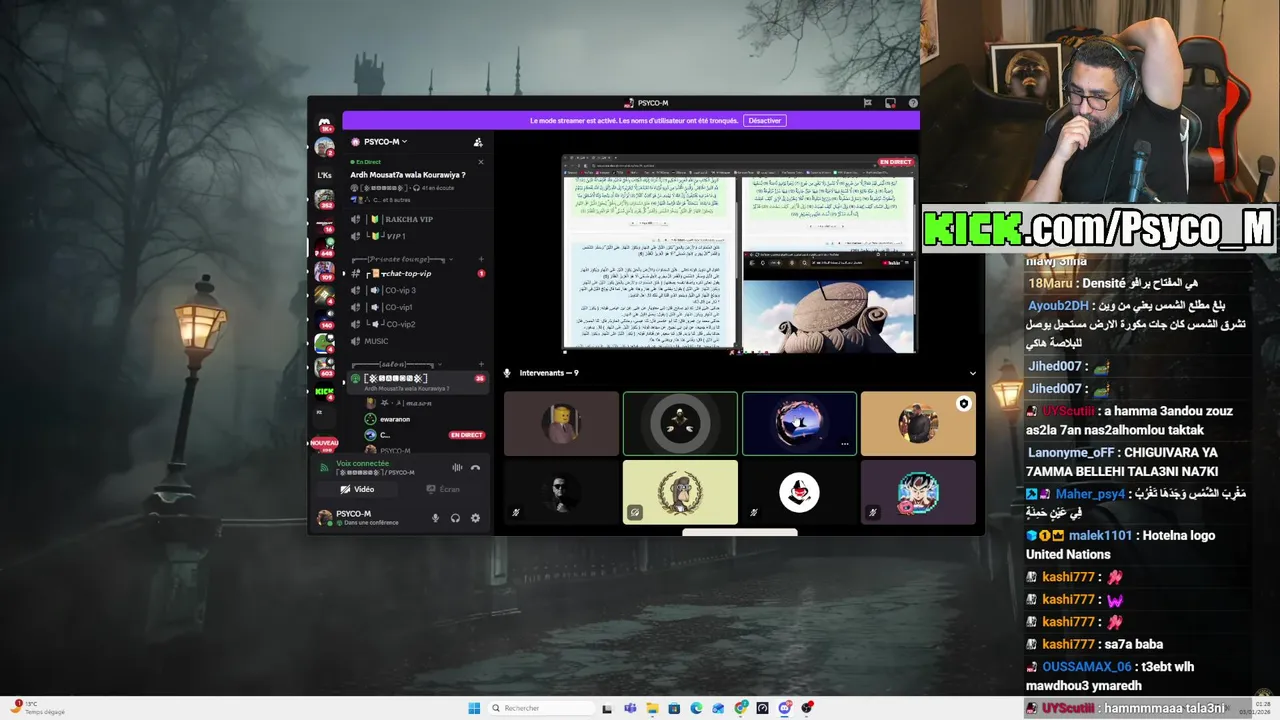Open Discord help icon in title bar
The image size is (1280, 720).
913,103
